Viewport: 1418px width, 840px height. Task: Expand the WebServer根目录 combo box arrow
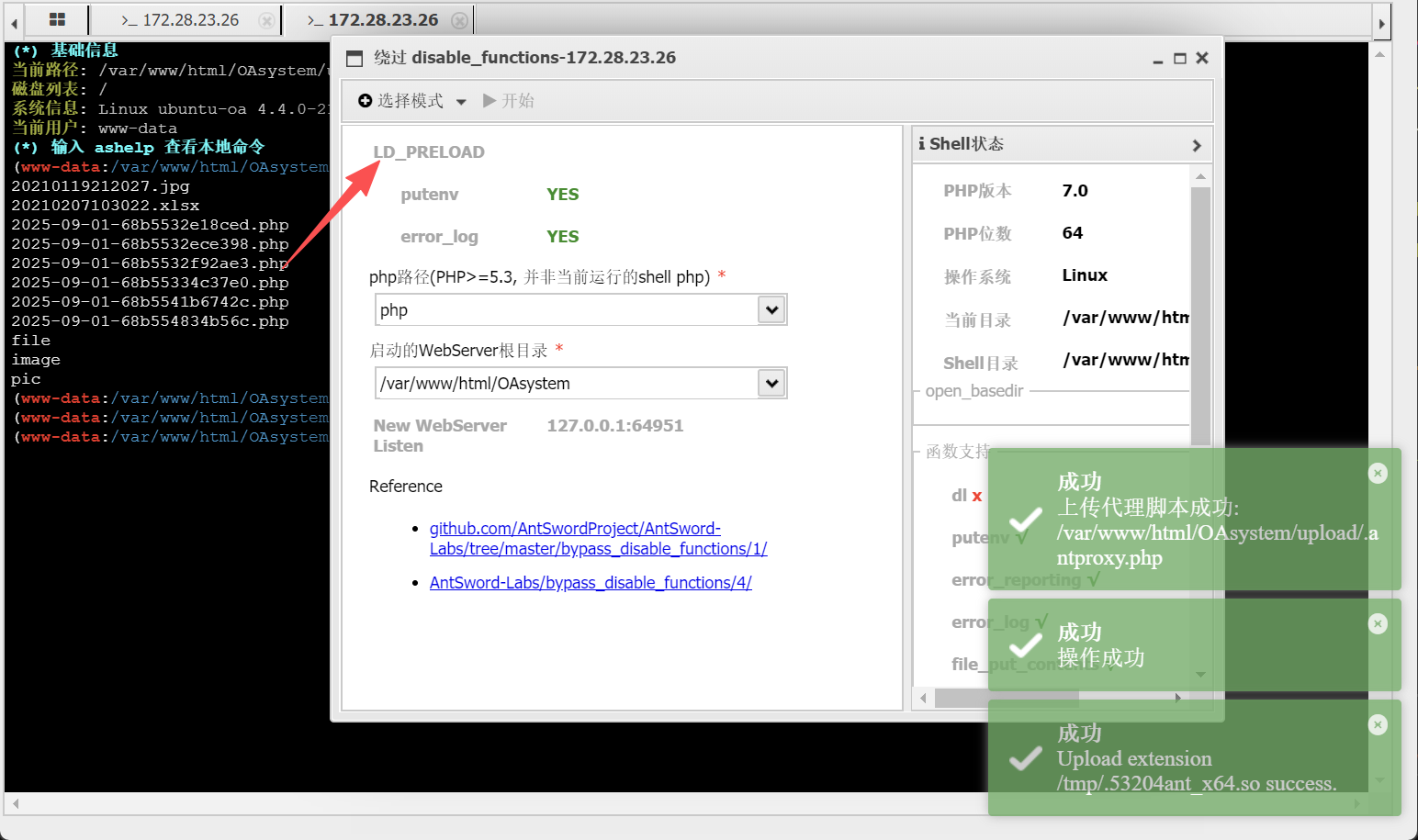click(772, 384)
